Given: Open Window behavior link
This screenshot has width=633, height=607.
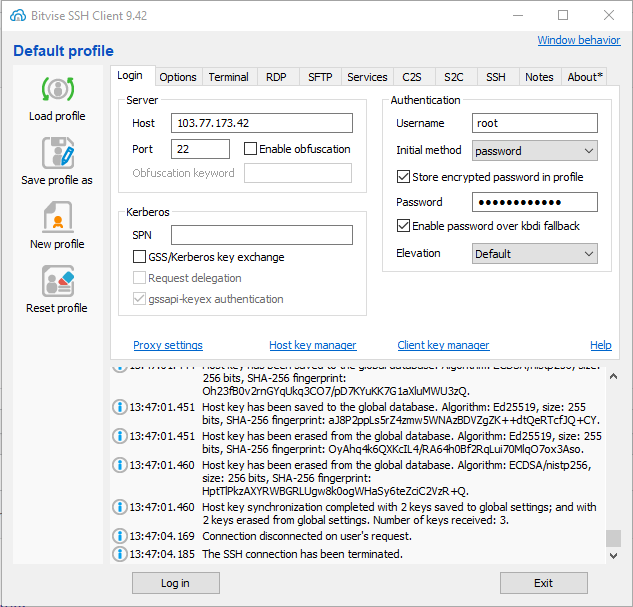Looking at the screenshot, I should point(579,40).
